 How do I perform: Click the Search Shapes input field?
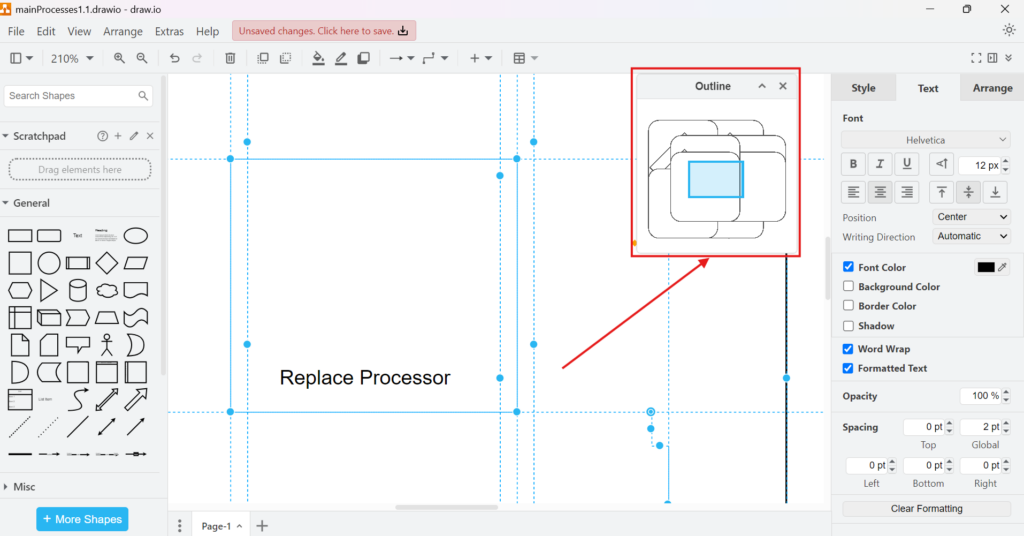pos(78,96)
